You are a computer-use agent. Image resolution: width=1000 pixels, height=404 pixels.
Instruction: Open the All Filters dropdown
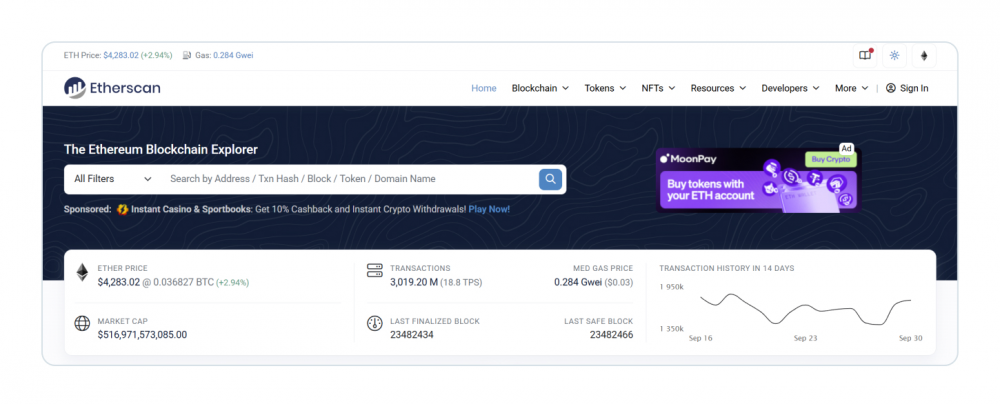[x=112, y=179]
